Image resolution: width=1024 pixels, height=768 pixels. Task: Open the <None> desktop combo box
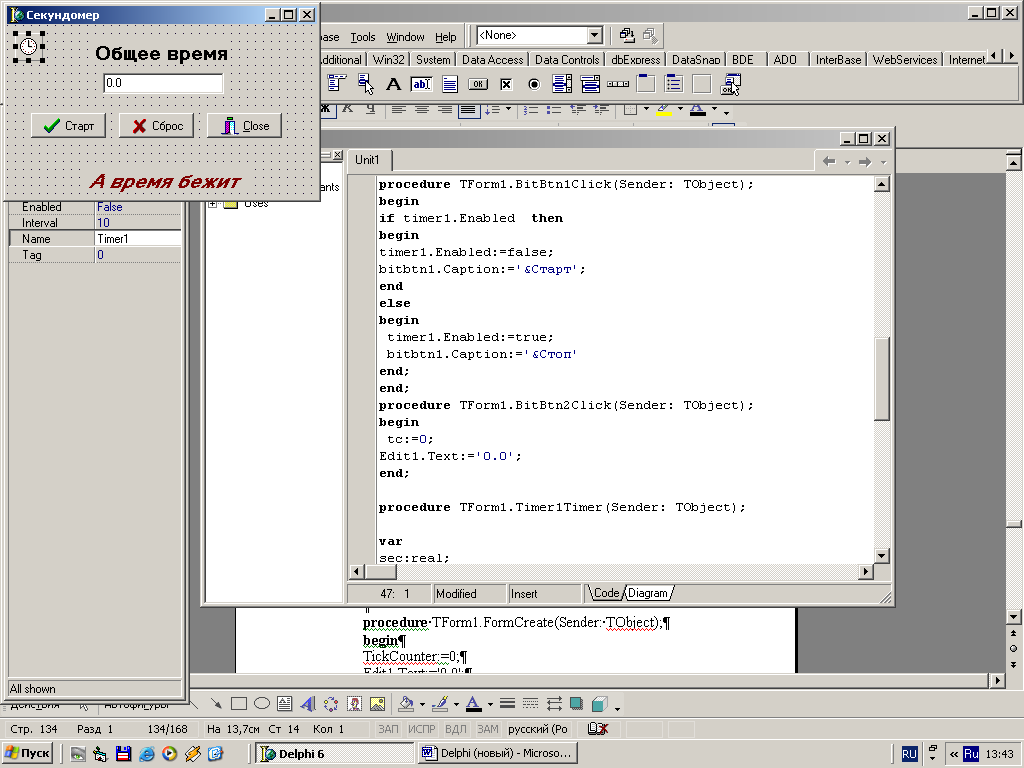coord(594,36)
